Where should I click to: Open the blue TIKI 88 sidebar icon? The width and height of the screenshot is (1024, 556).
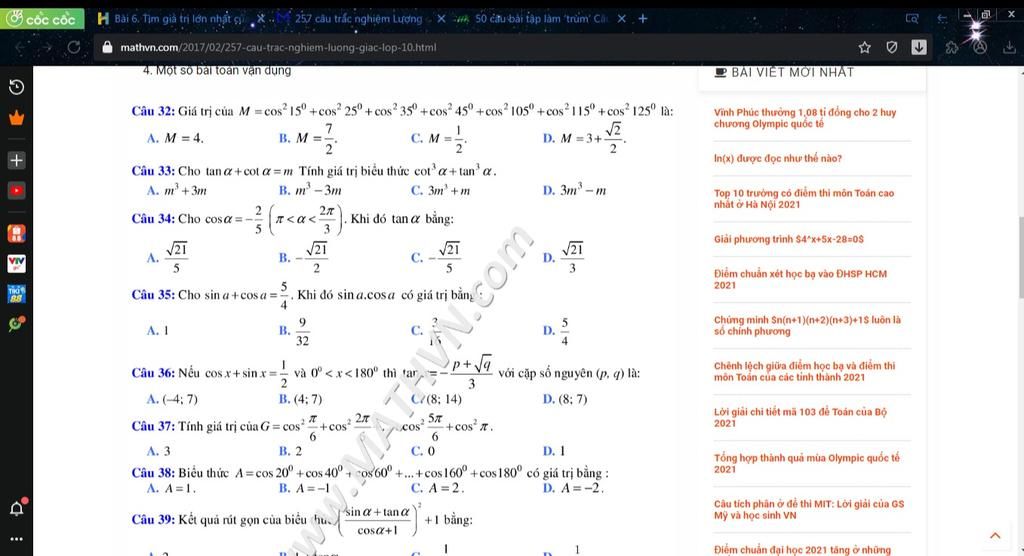(x=16, y=294)
